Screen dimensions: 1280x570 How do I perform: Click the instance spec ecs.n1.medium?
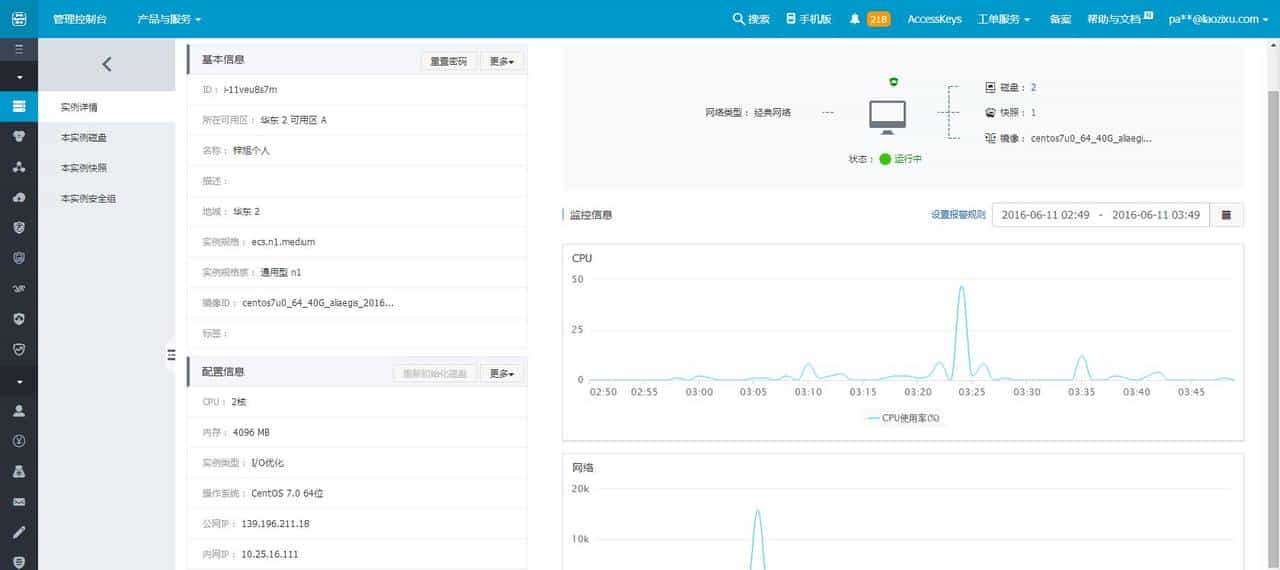coord(283,242)
